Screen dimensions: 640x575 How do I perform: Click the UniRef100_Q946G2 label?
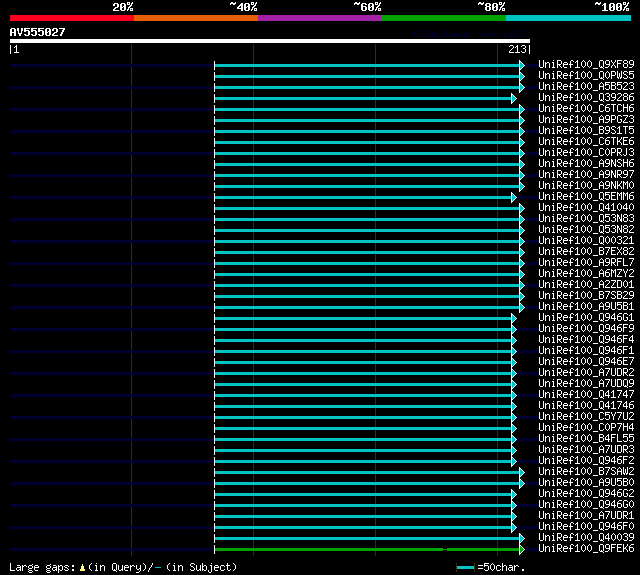point(586,494)
